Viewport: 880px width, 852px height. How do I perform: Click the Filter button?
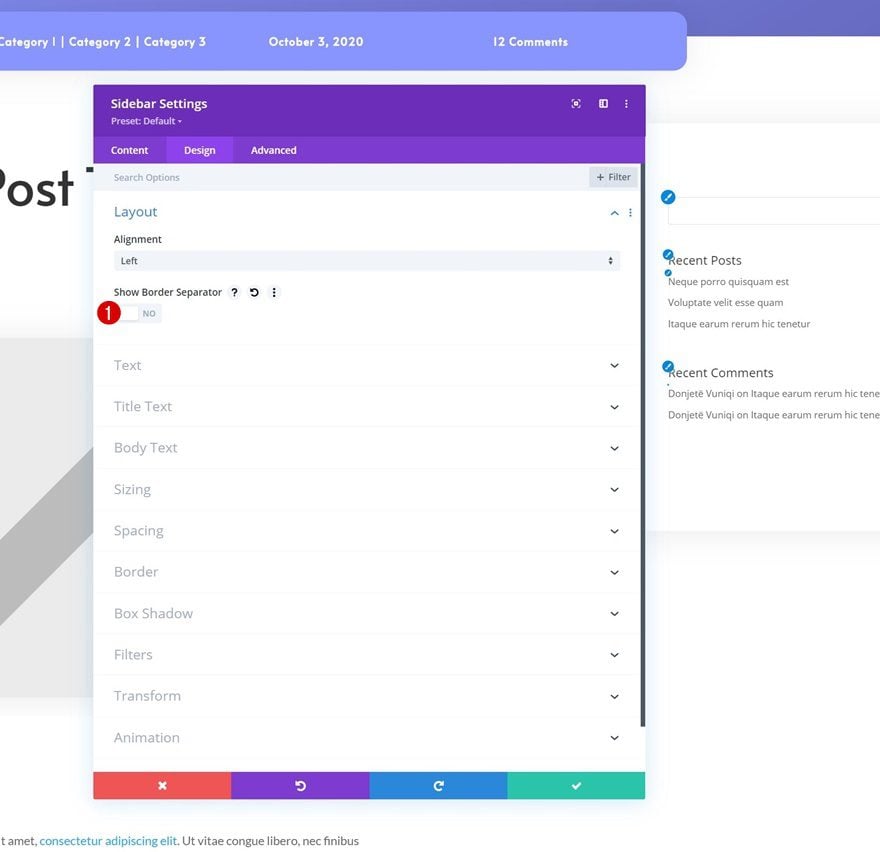coord(613,177)
